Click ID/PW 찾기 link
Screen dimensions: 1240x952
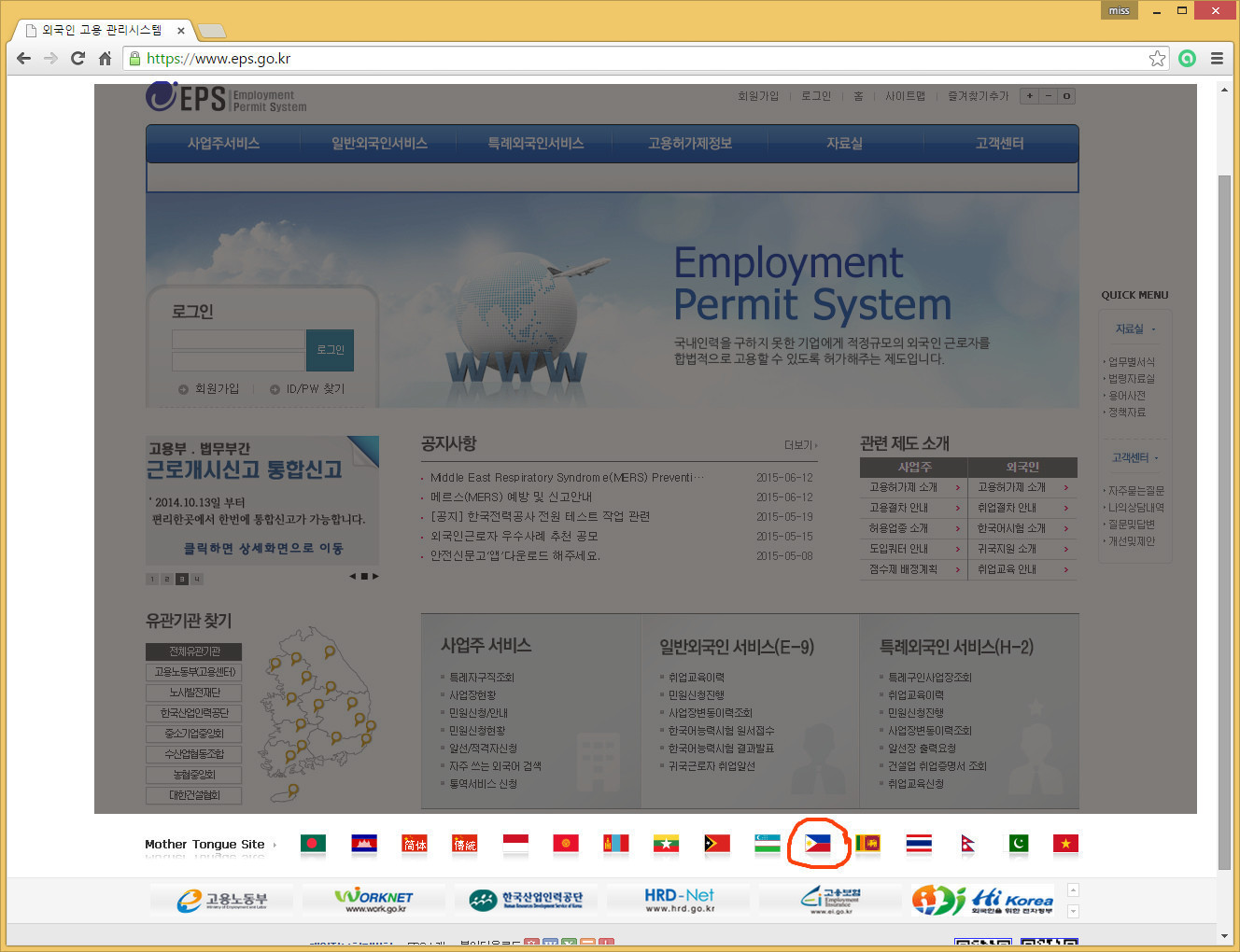click(x=315, y=388)
